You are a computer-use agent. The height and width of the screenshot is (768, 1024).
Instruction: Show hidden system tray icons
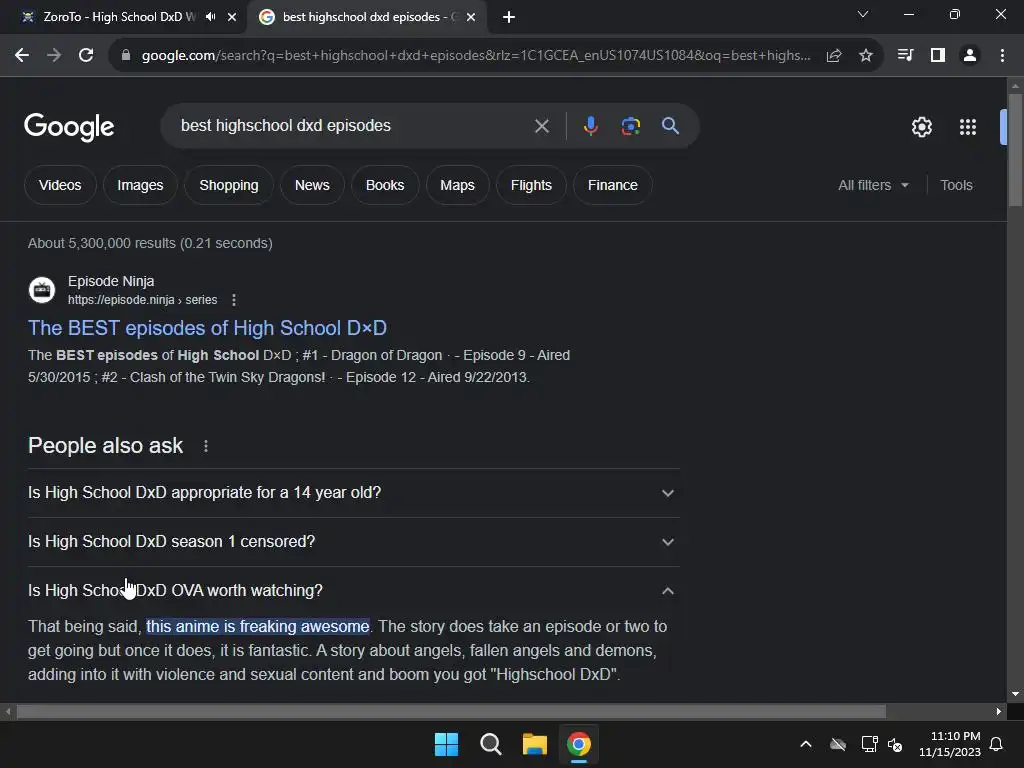click(x=806, y=744)
